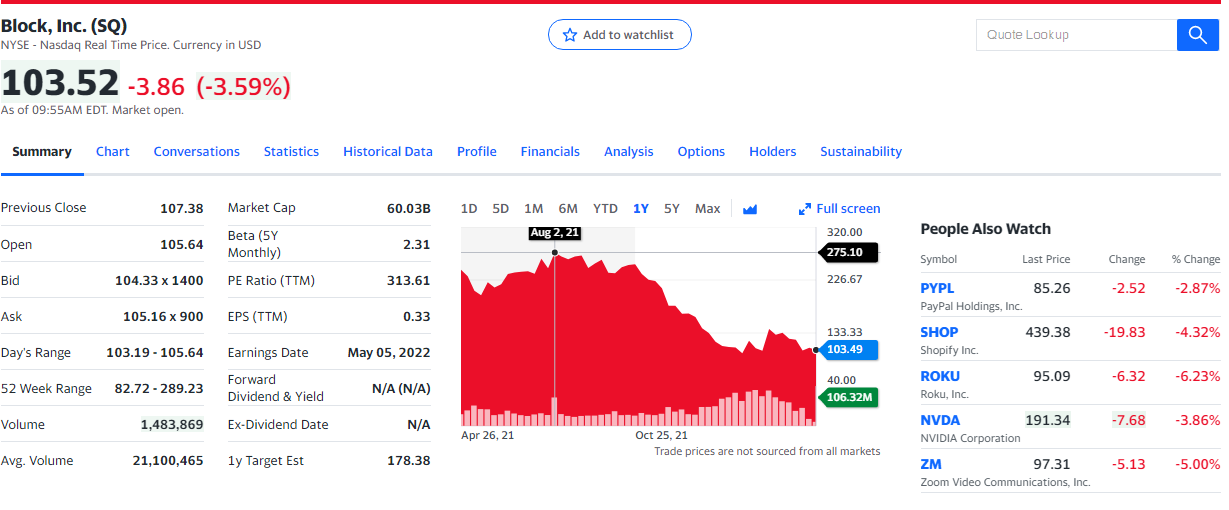Open the Historical Data tab
Screen dimensions: 1229x510
(388, 152)
